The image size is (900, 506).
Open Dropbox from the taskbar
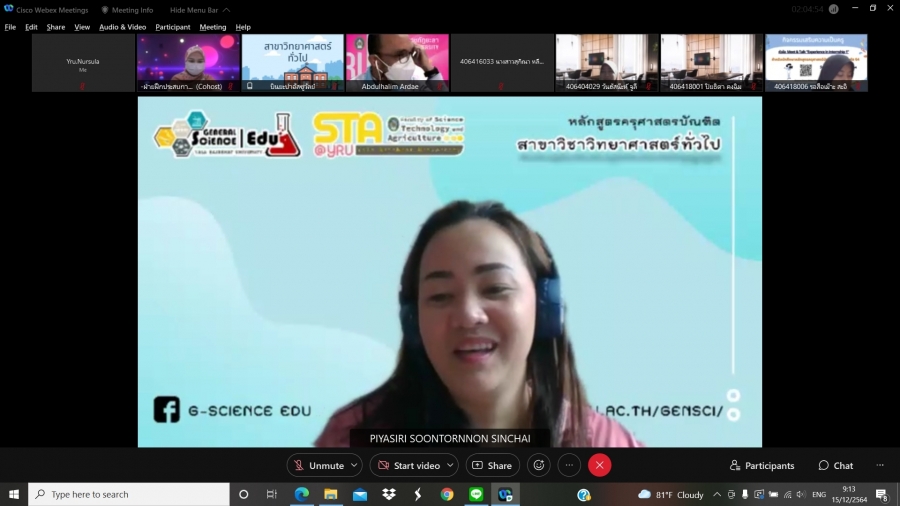pyautogui.click(x=389, y=494)
